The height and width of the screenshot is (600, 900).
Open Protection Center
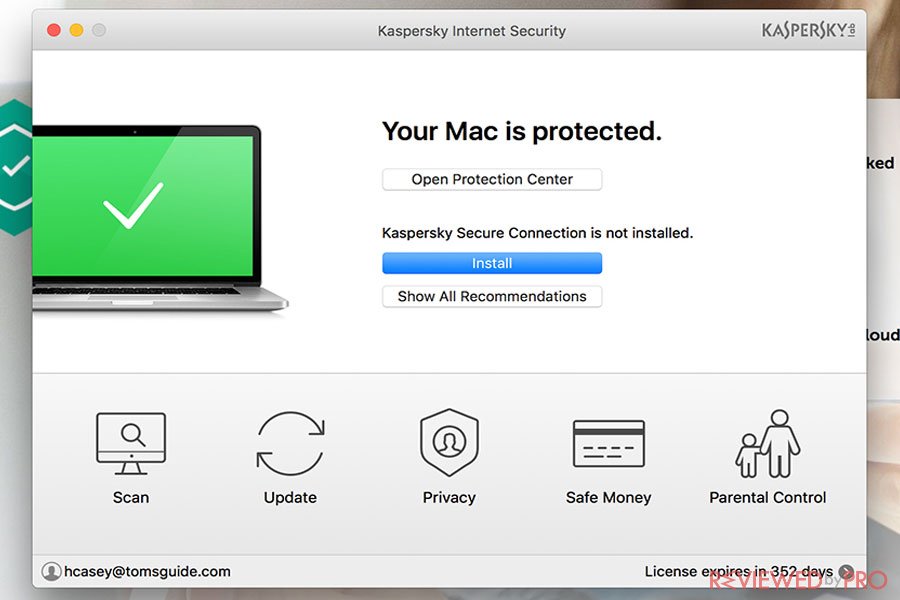[x=492, y=179]
